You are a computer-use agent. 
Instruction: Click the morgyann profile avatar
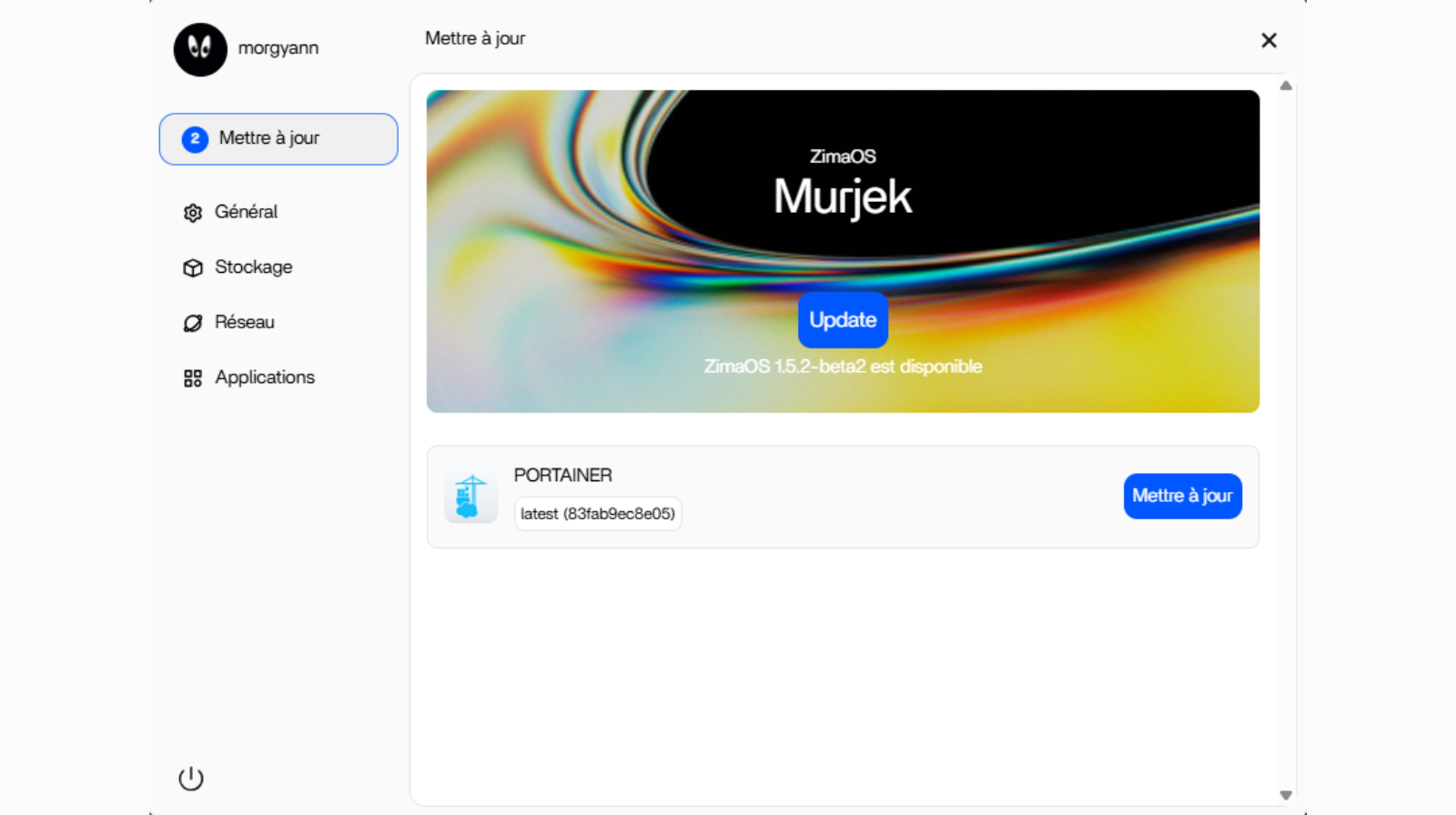tap(200, 49)
